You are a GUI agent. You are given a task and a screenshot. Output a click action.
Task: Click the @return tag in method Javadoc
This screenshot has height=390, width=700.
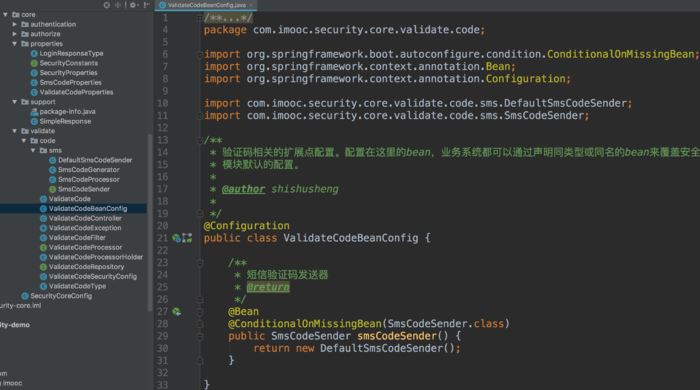pos(268,287)
